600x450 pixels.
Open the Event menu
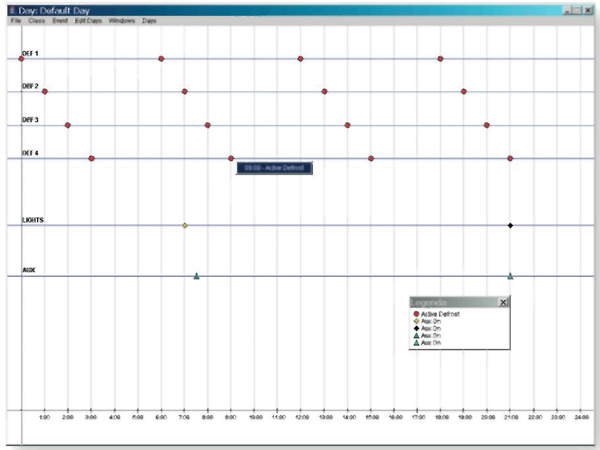[x=61, y=20]
